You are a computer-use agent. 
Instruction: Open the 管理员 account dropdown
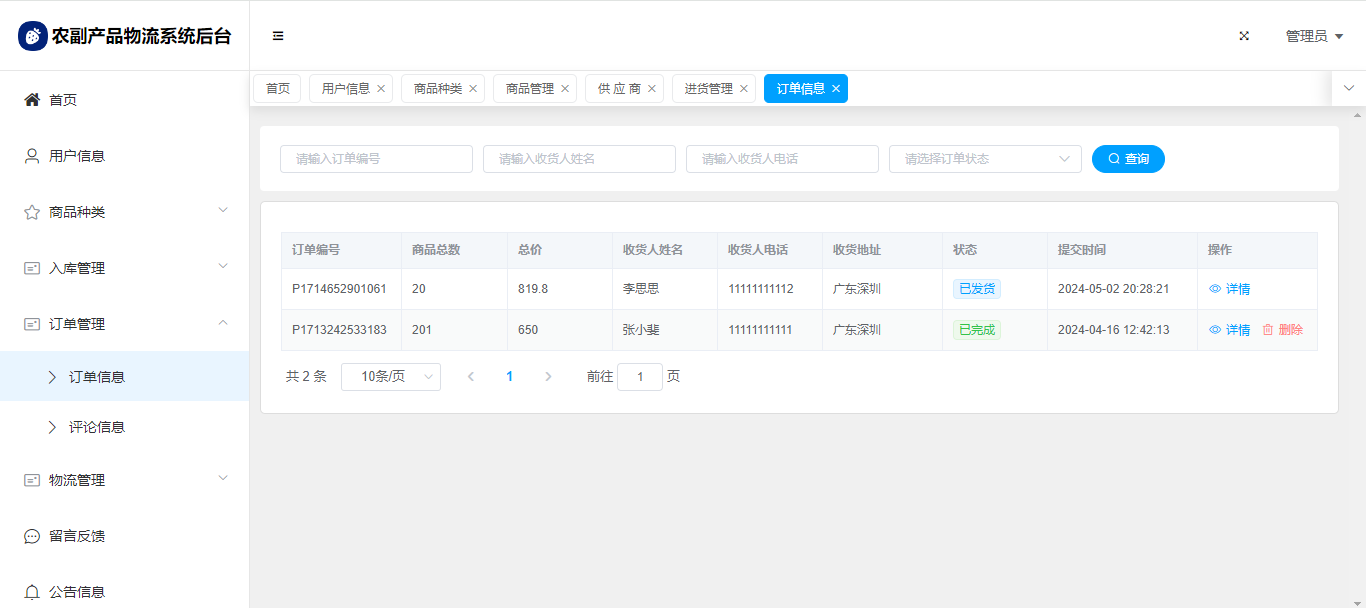(1313, 36)
